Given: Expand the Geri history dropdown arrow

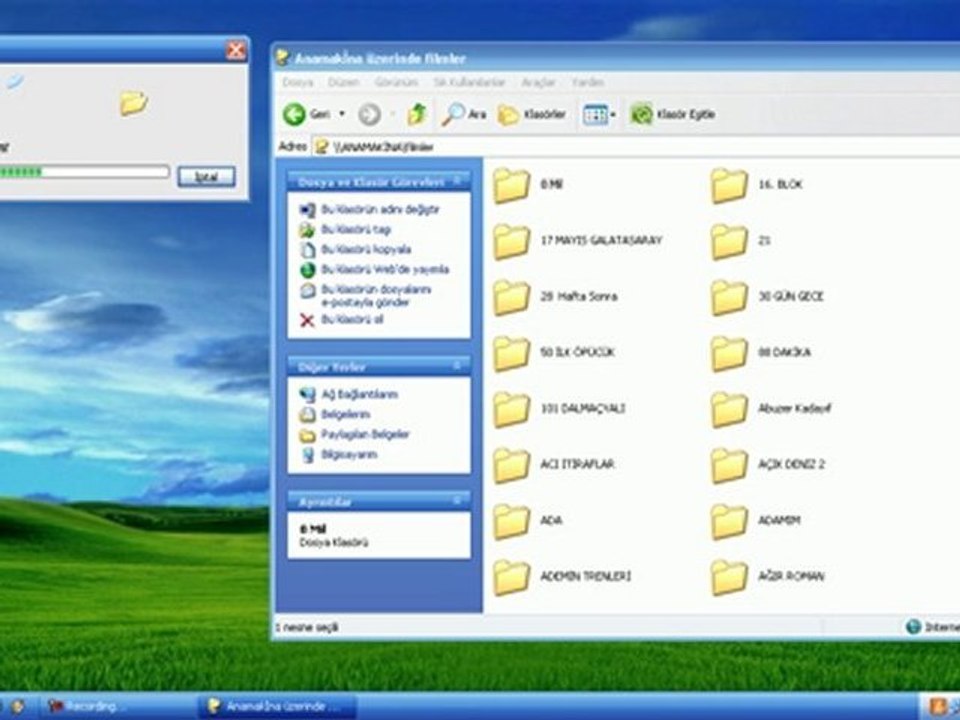Looking at the screenshot, I should point(342,114).
